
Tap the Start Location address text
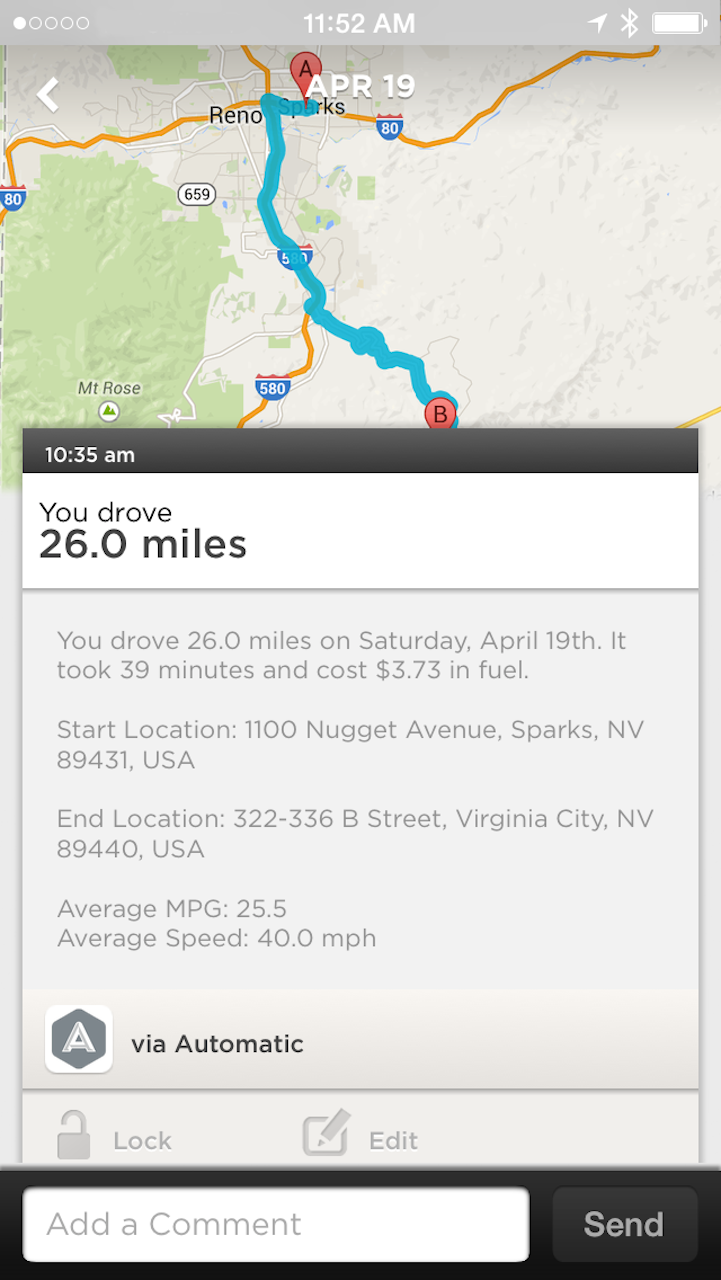point(350,745)
